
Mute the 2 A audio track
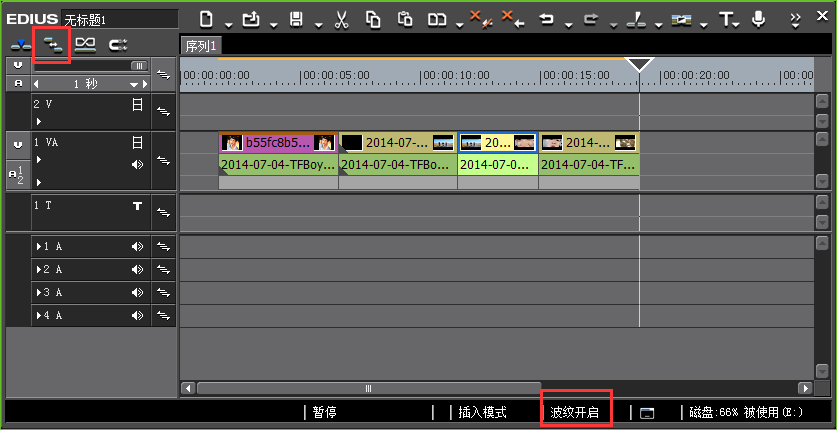(x=138, y=269)
